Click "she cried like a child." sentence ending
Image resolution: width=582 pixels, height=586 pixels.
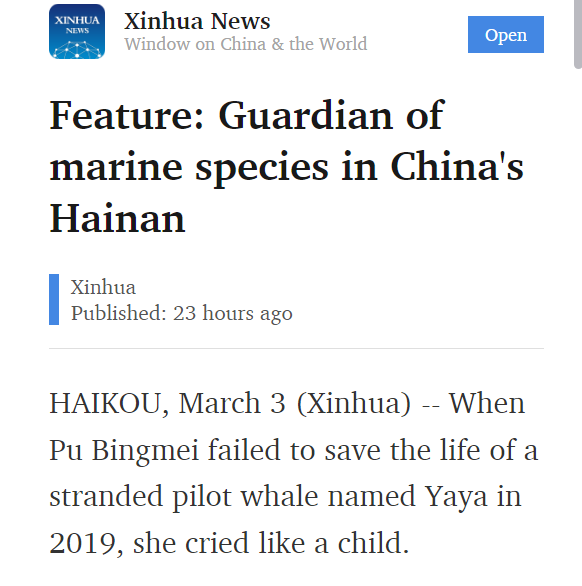point(271,543)
